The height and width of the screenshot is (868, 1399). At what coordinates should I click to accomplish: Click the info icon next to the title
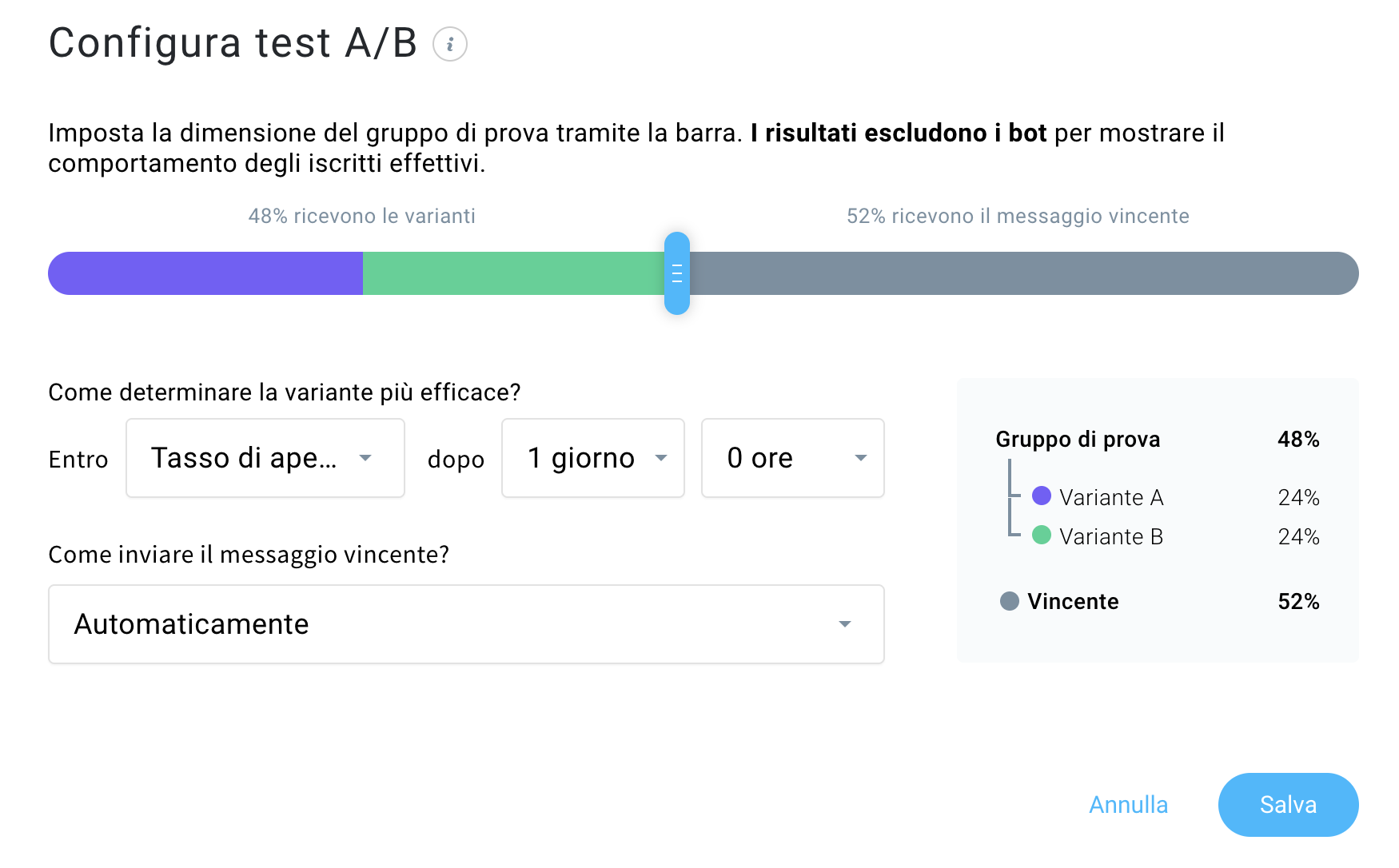(450, 44)
